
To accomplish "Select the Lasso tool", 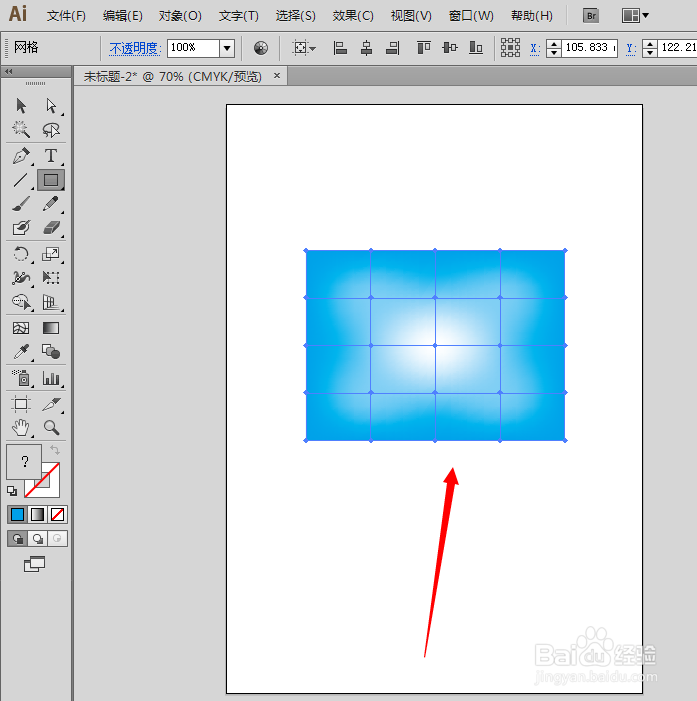I will click(x=51, y=130).
